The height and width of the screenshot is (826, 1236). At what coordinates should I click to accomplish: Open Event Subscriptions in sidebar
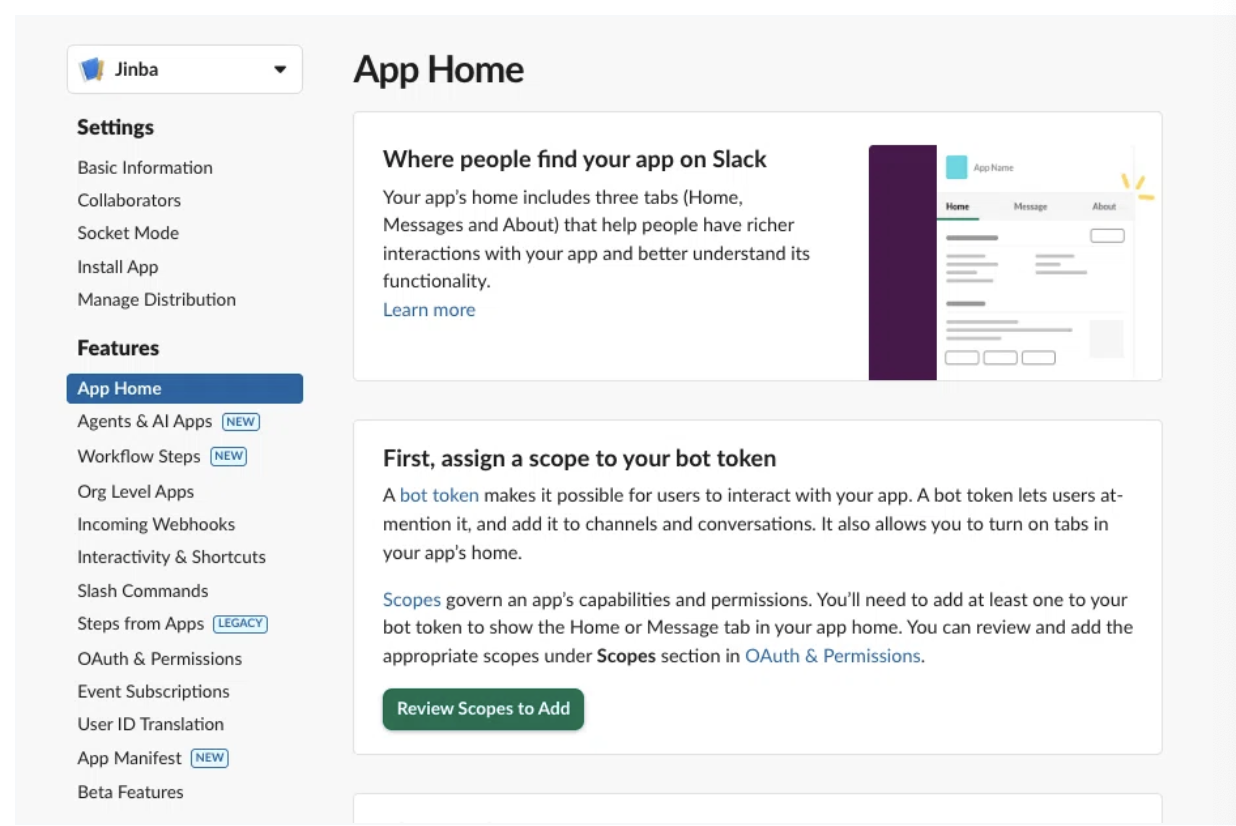pyautogui.click(x=153, y=691)
